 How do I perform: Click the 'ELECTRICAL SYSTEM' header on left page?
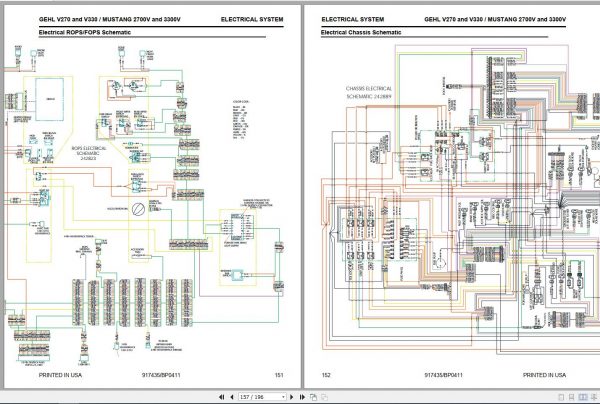252,19
